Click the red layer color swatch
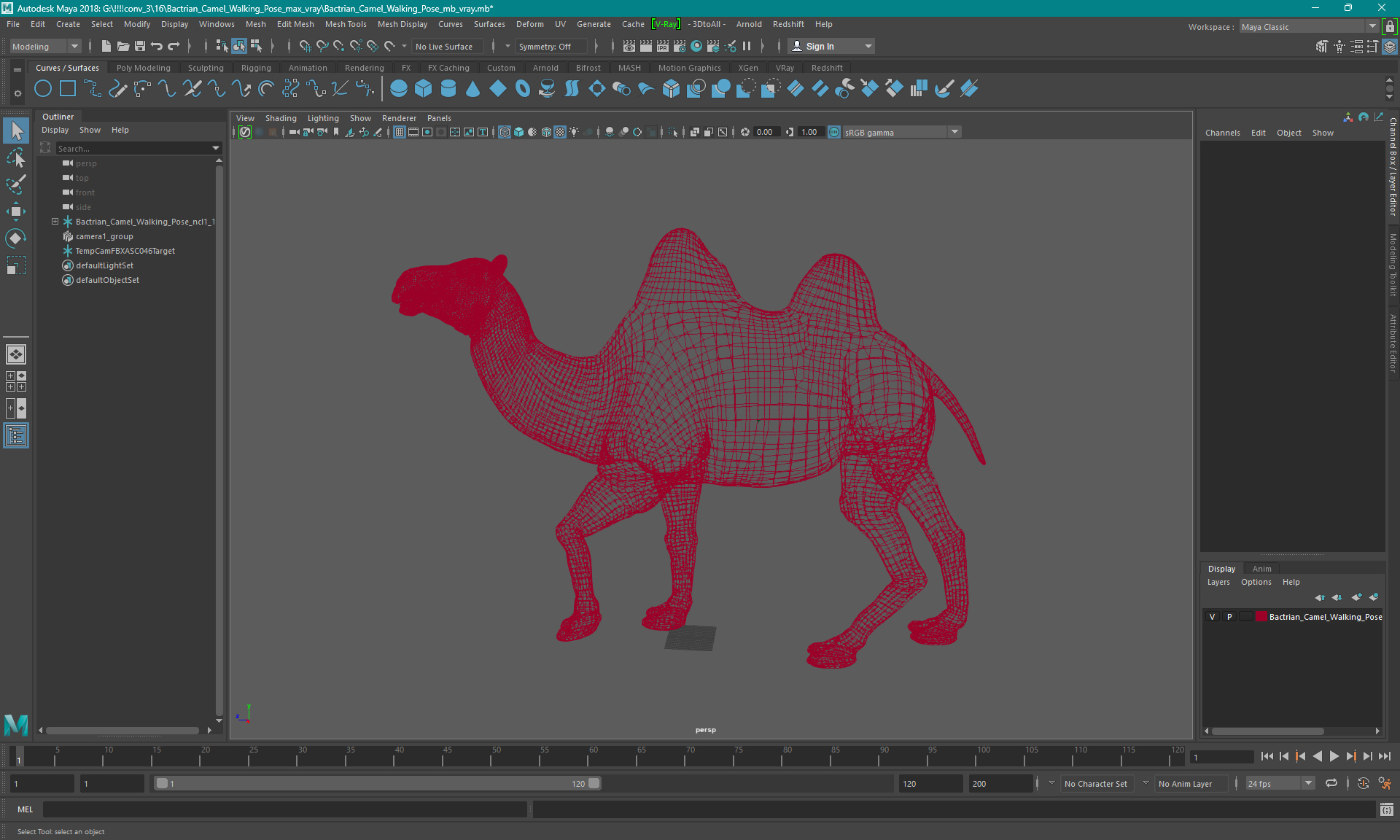 coord(1261,617)
